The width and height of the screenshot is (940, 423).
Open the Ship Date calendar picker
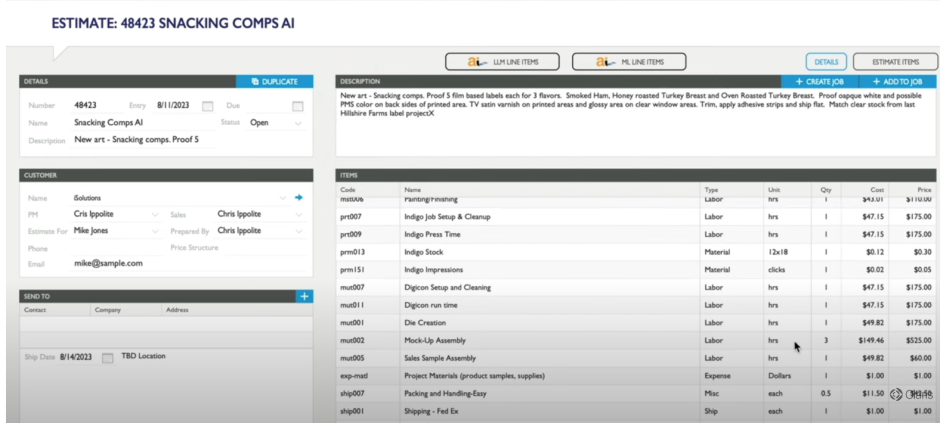107,356
